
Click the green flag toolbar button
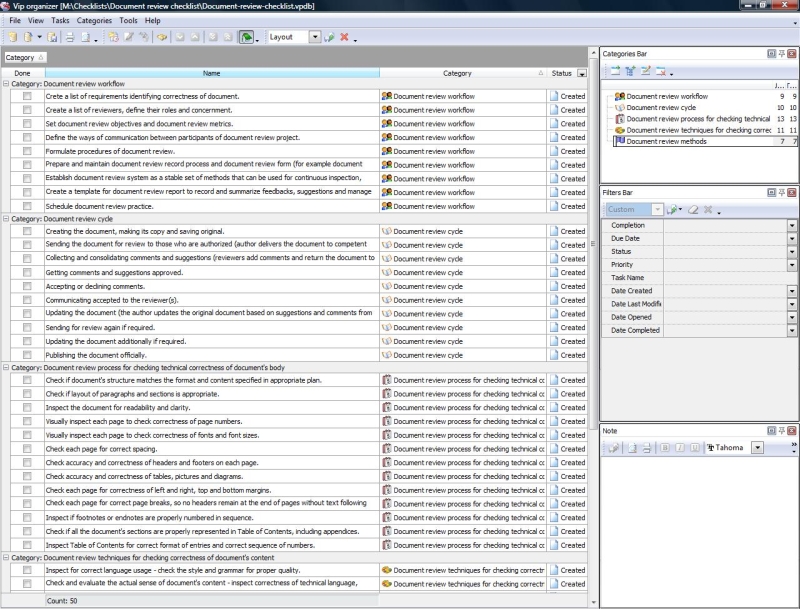[x=246, y=37]
